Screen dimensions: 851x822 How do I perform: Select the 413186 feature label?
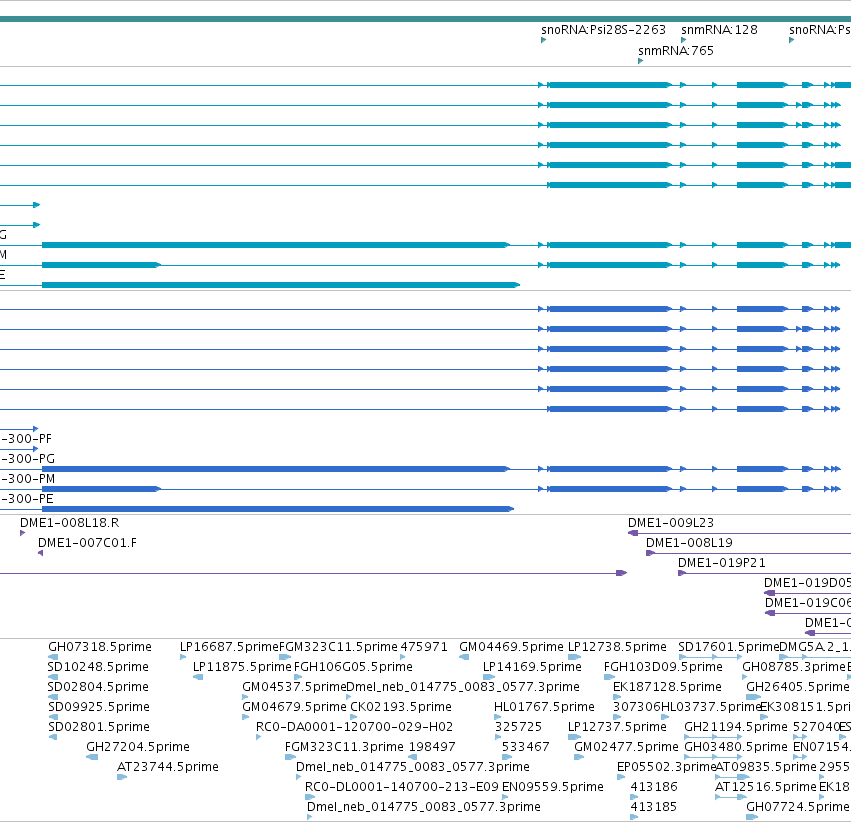click(x=654, y=788)
